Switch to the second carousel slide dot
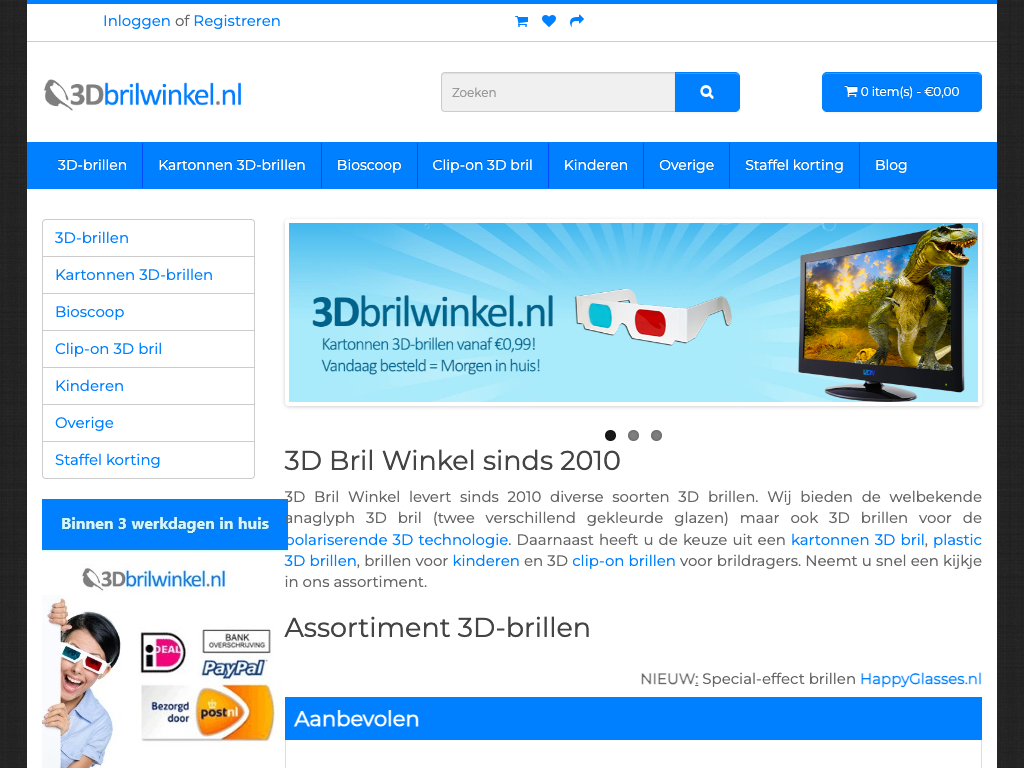This screenshot has height=768, width=1024. (633, 435)
